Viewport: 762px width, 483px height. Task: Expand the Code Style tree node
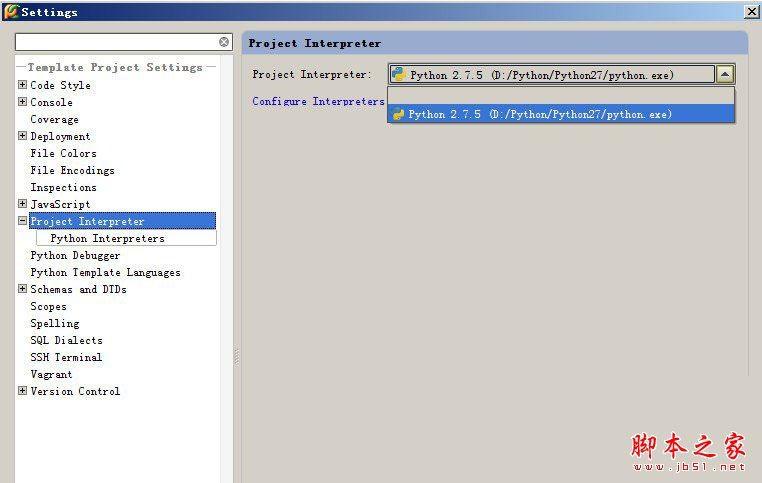[x=22, y=85]
